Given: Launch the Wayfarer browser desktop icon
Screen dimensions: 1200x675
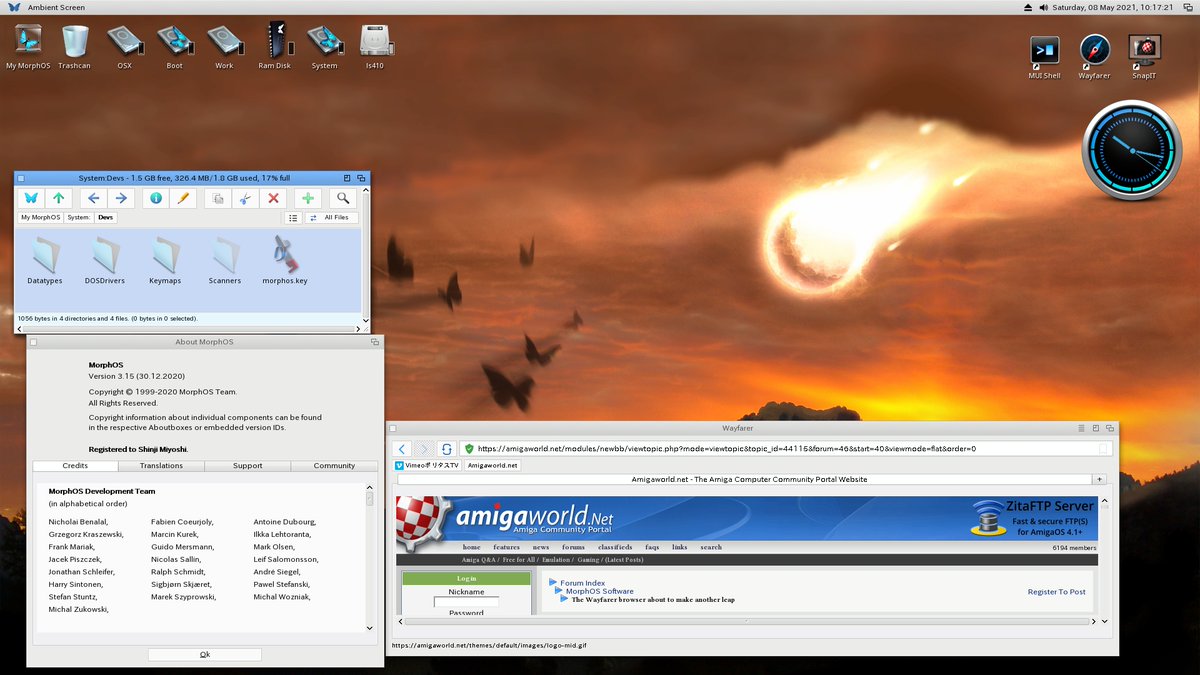Looking at the screenshot, I should click(1094, 57).
